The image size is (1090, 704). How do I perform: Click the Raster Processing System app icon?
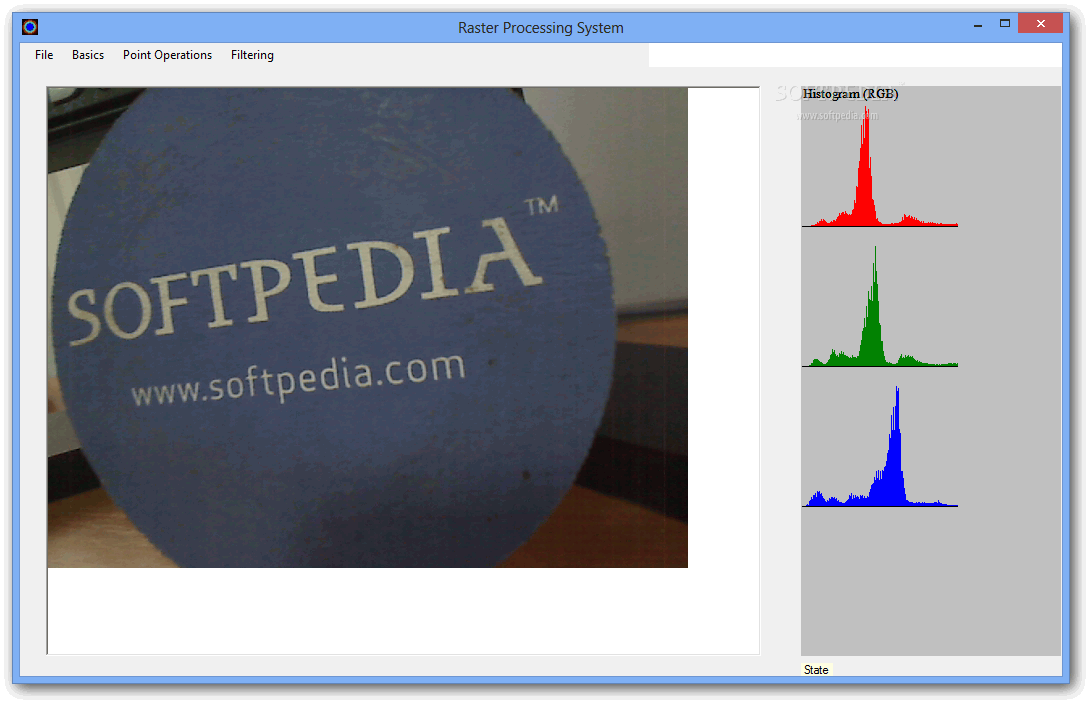pyautogui.click(x=30, y=27)
